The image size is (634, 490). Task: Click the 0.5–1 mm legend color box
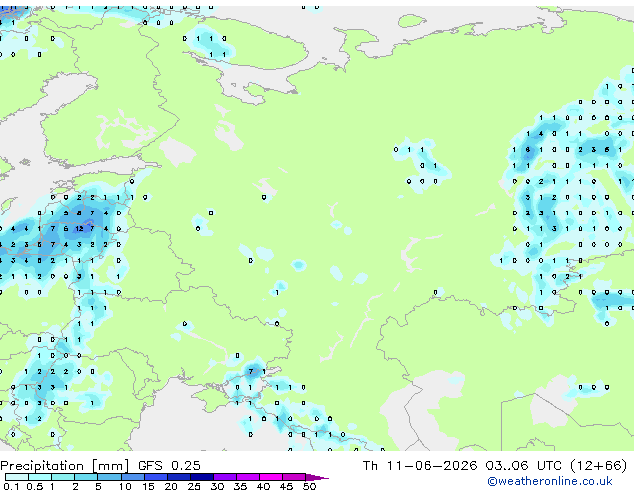[x=40, y=477]
